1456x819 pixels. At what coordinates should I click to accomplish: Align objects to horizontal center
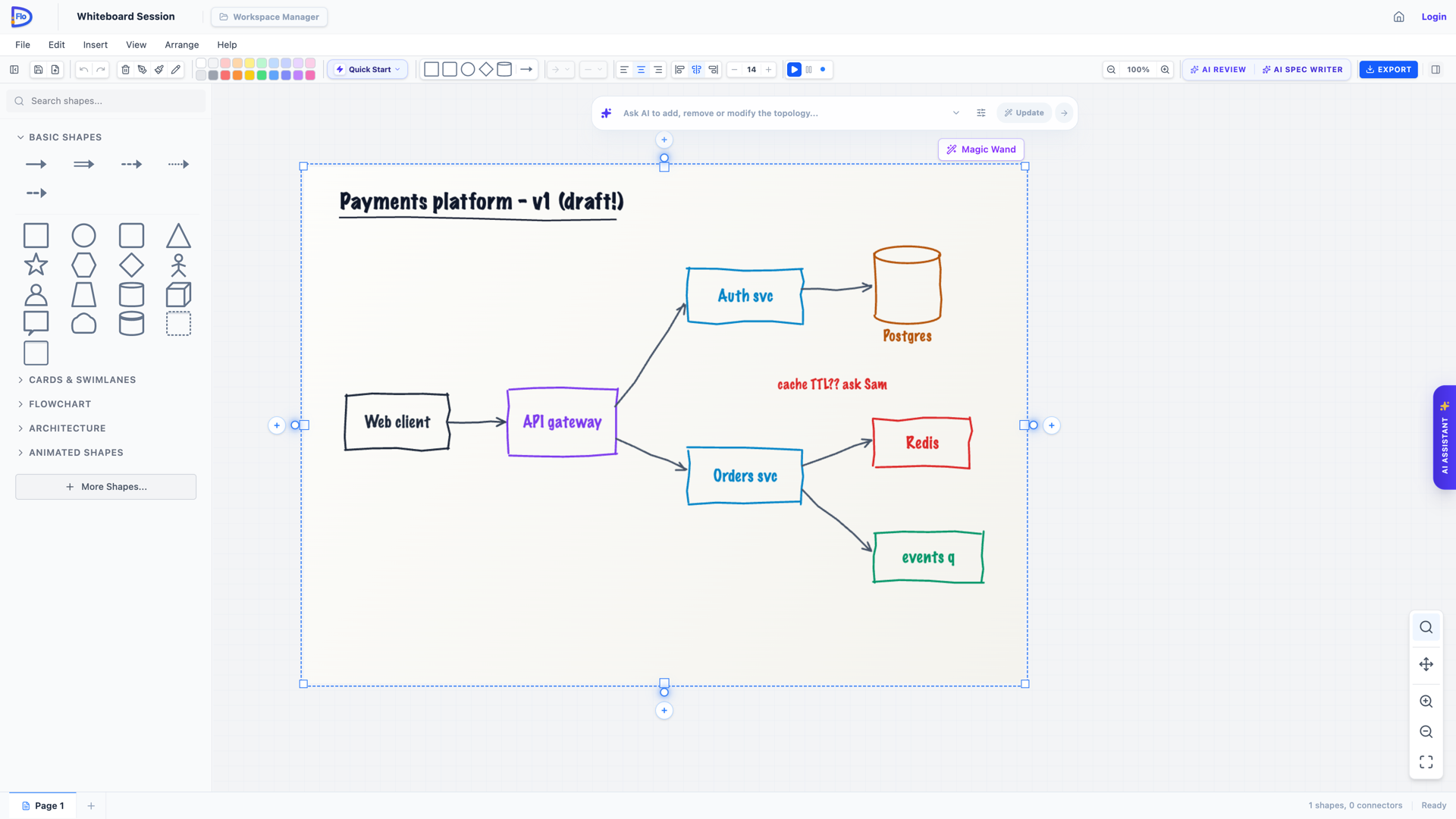[x=696, y=70]
